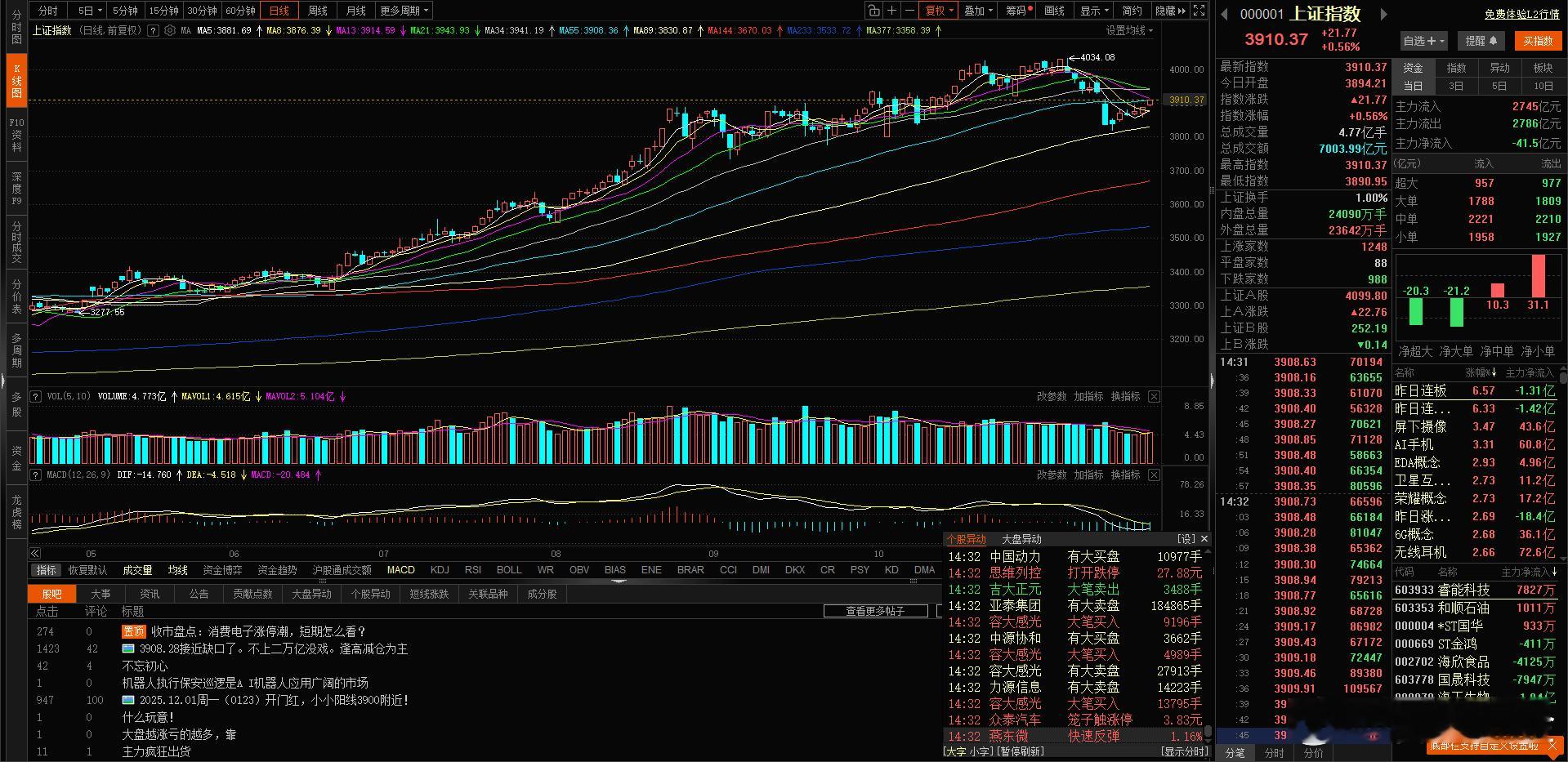Select the 10日 capital flow range
Viewport: 1568px width, 762px height.
[1543, 86]
